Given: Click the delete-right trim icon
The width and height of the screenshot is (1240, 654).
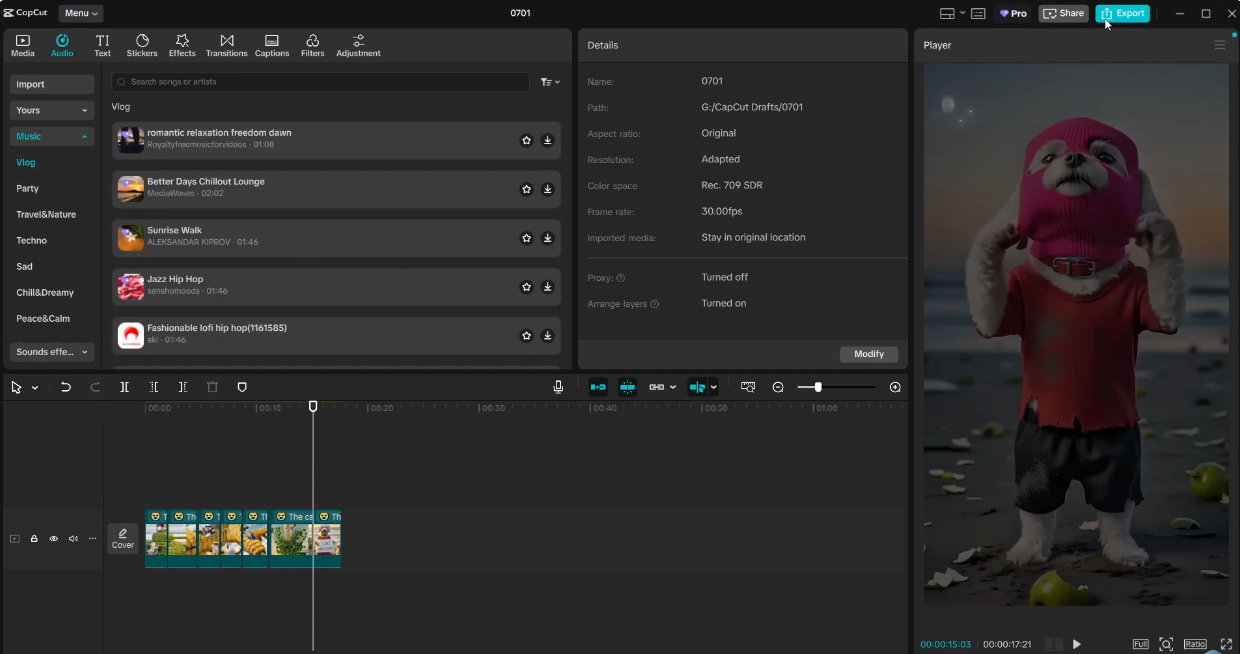Looking at the screenshot, I should click(x=183, y=387).
